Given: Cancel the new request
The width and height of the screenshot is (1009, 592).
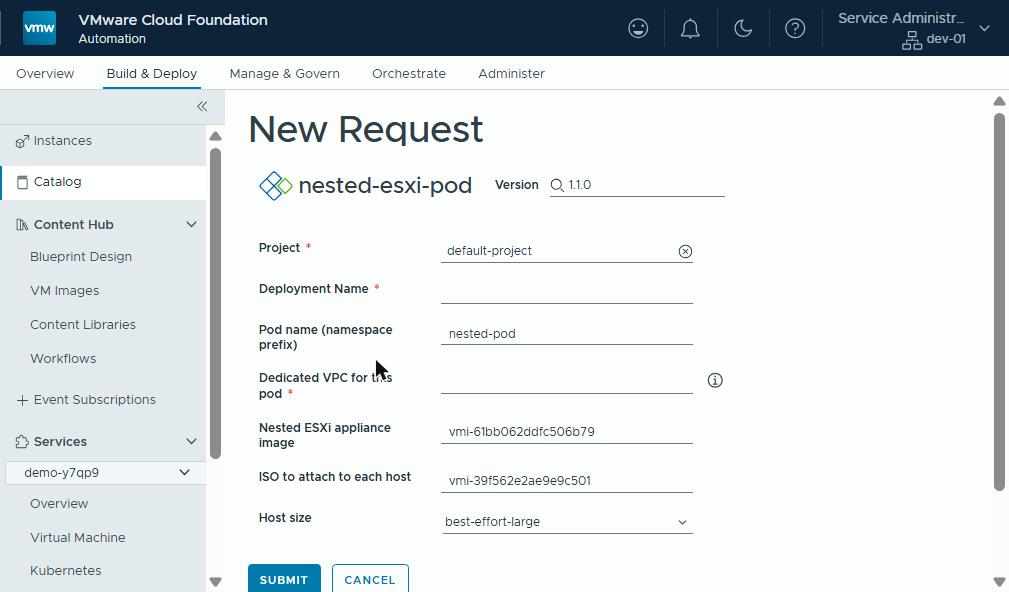Looking at the screenshot, I should pos(370,578).
